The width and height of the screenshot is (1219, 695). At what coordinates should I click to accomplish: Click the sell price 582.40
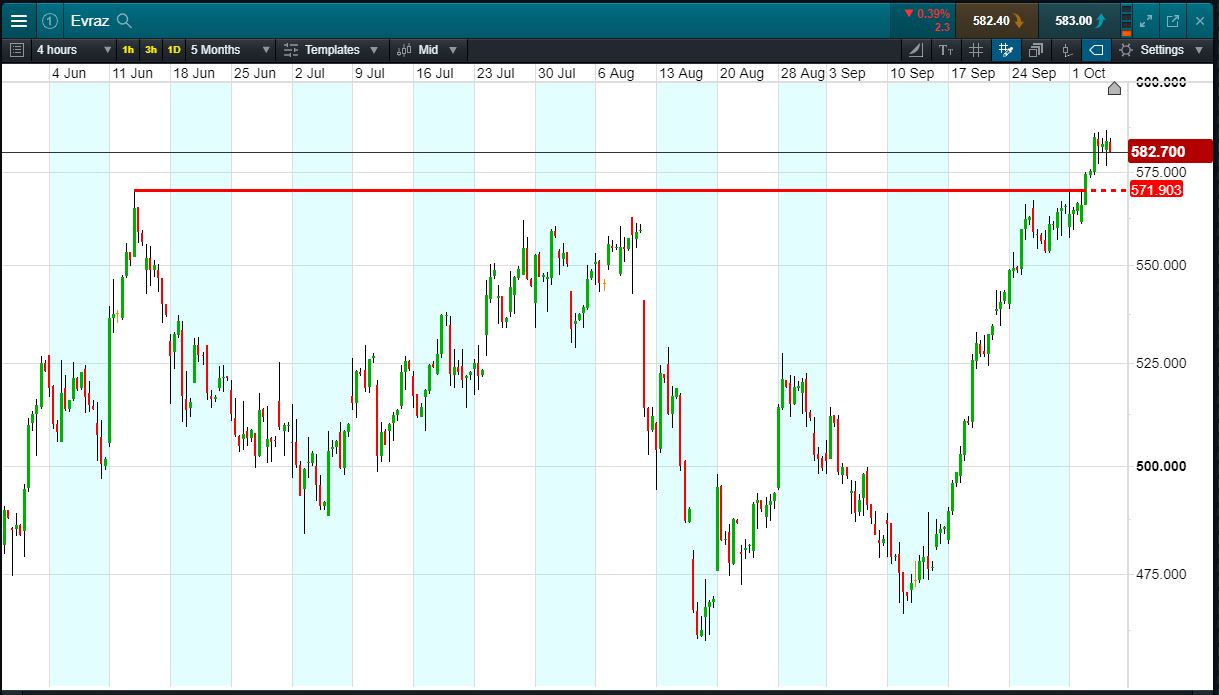pos(997,20)
